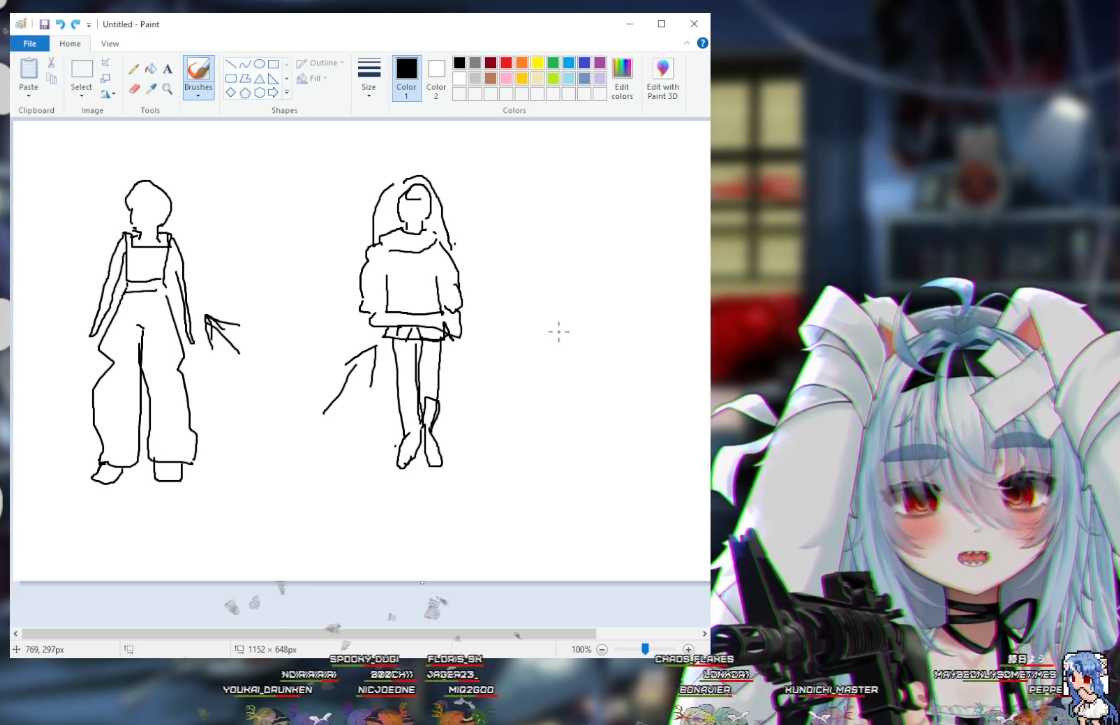Switch to the View tab

pyautogui.click(x=110, y=44)
